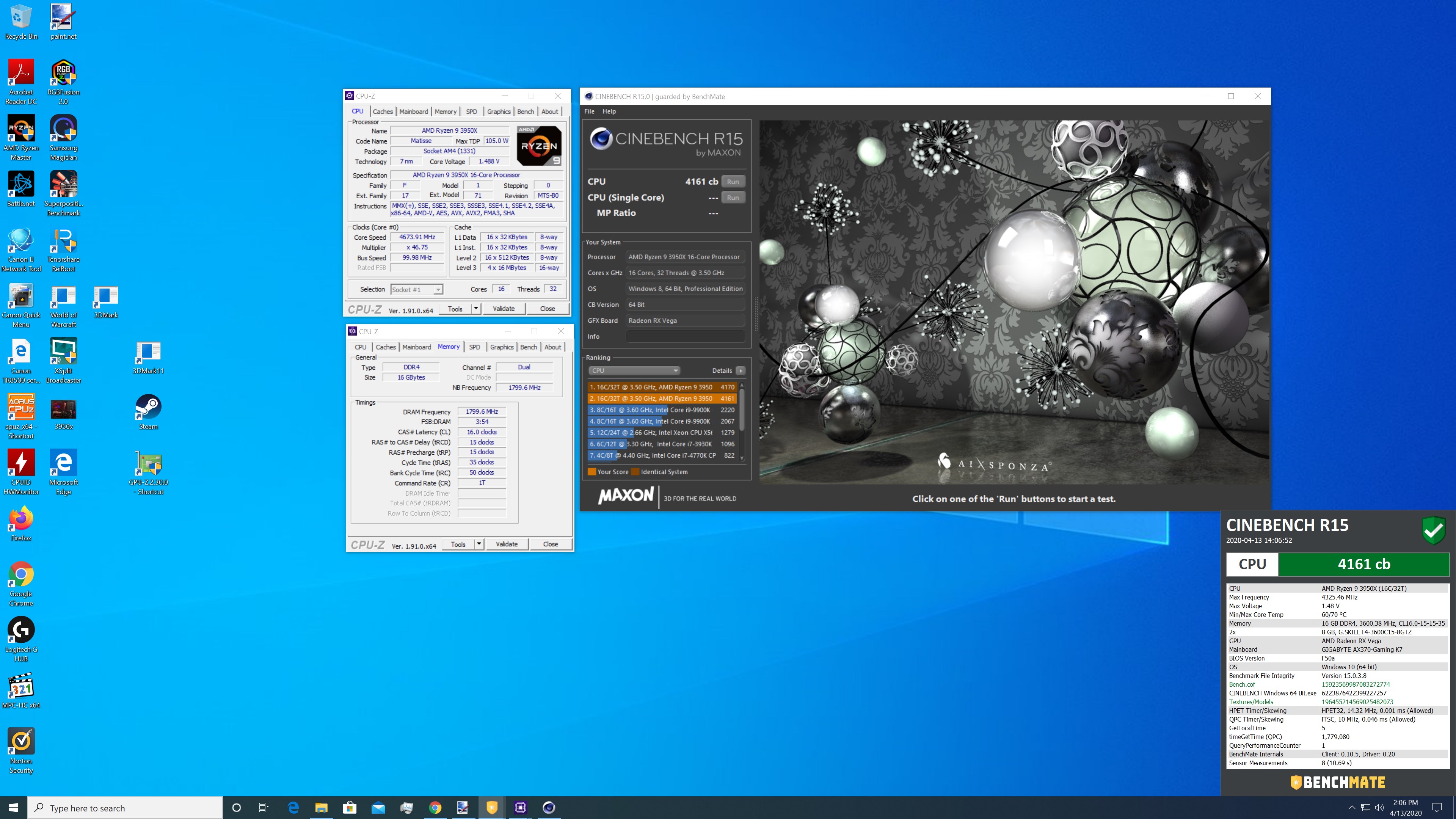Click Validate in upper CPU-Z window
The image size is (1456, 819).
pyautogui.click(x=504, y=309)
